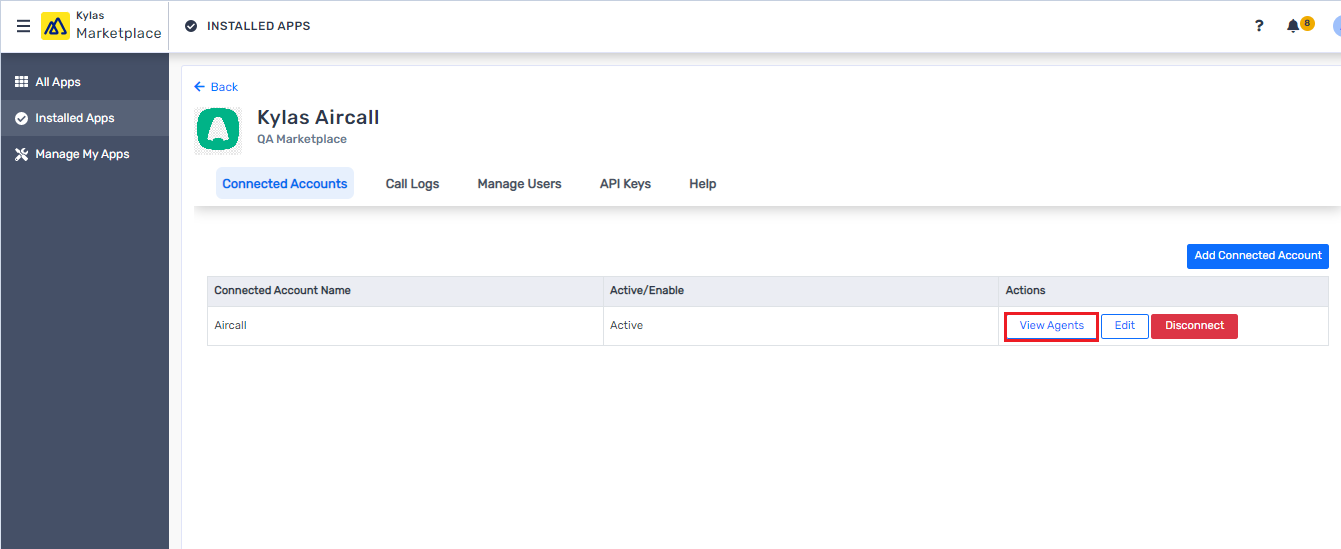Open Manage My Apps in sidebar
1341x549 pixels.
[82, 154]
